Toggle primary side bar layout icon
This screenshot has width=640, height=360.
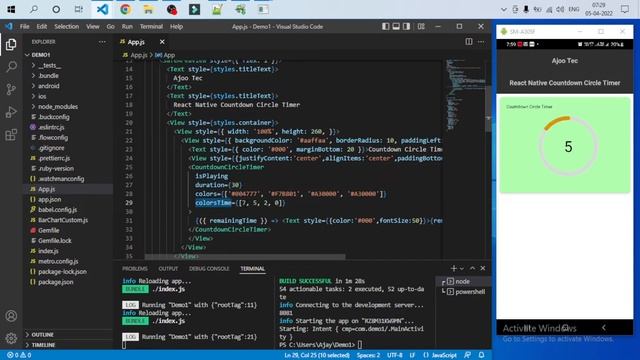pos(385,27)
